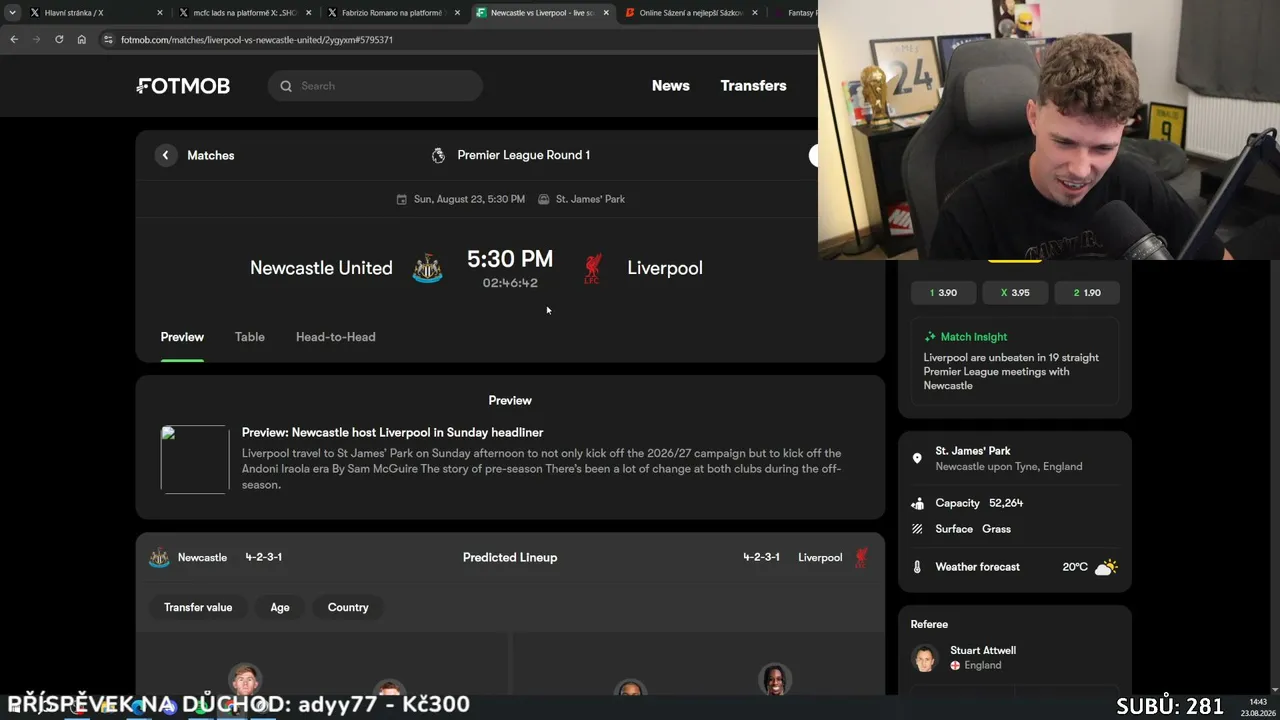Click the Surface grass icon
Viewport: 1280px width, 720px height.
coord(917,529)
